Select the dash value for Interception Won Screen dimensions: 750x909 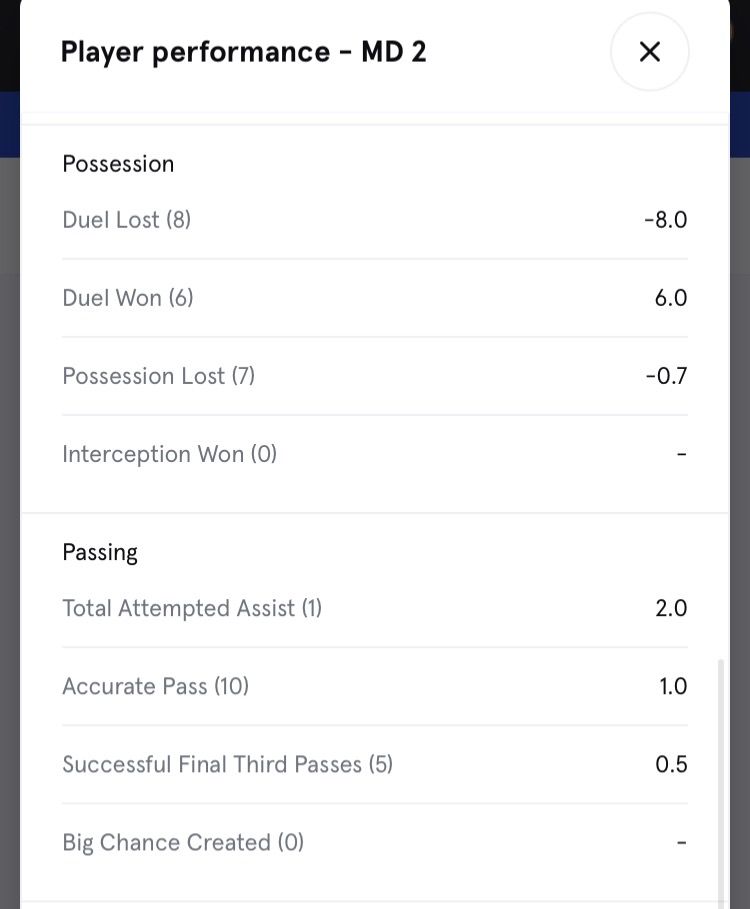681,454
